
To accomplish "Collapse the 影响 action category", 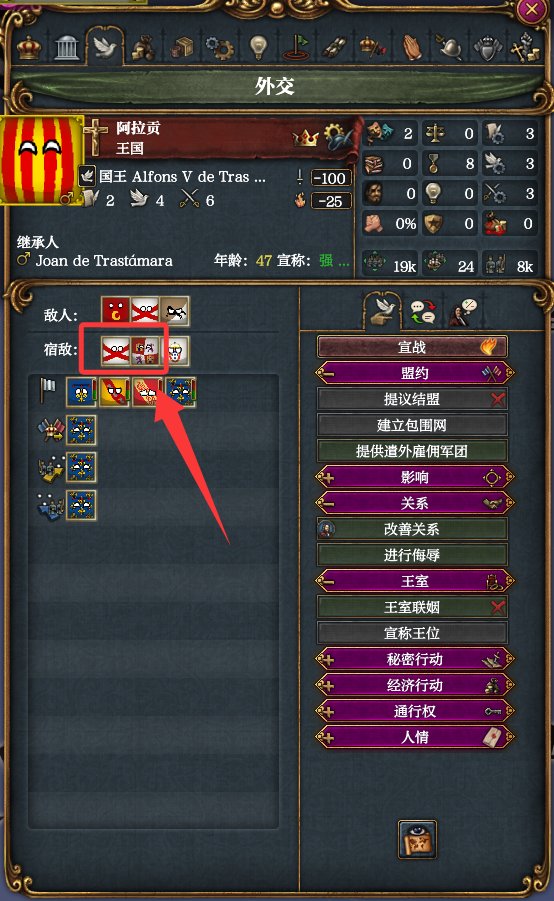I will (414, 478).
